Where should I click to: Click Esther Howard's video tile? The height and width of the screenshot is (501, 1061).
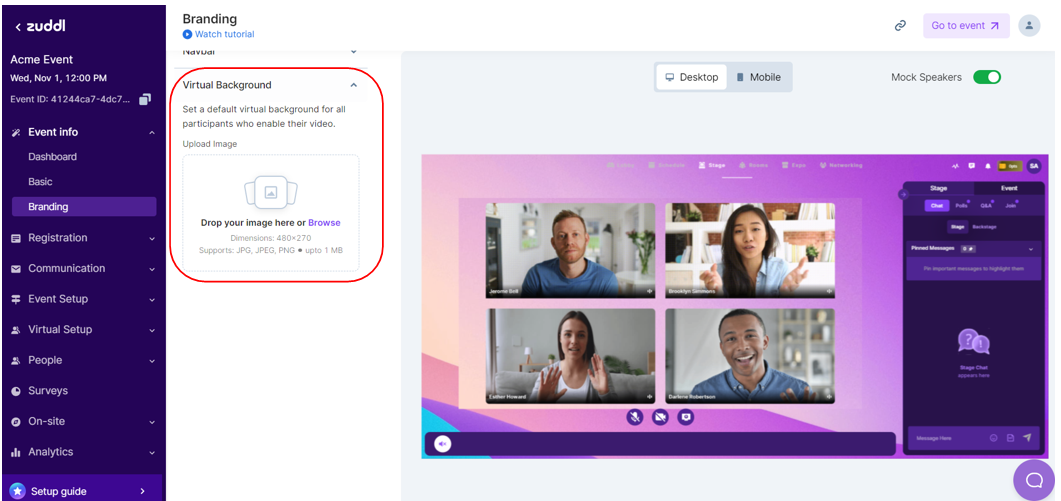570,356
